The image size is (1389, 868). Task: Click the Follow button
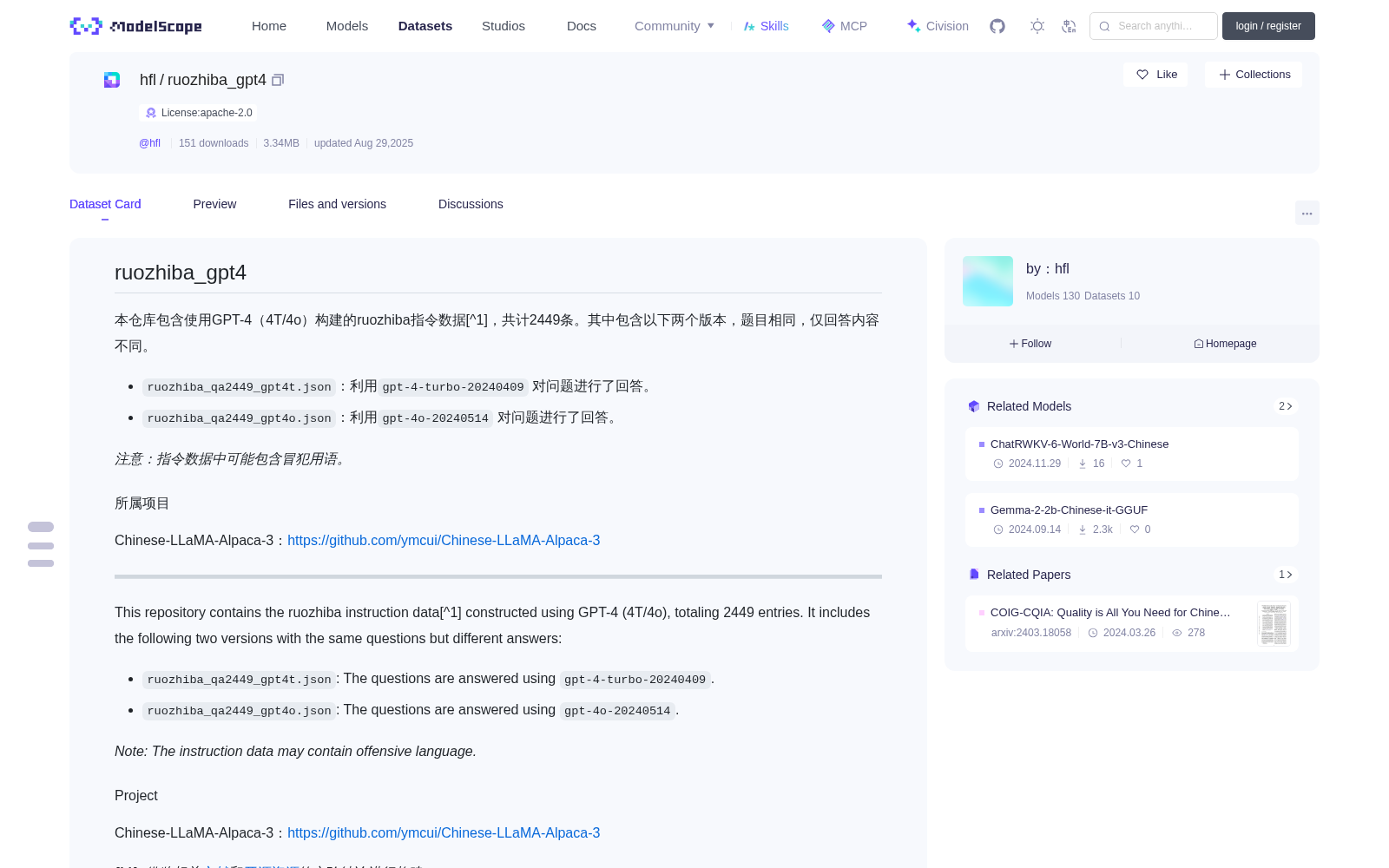[x=1030, y=344]
